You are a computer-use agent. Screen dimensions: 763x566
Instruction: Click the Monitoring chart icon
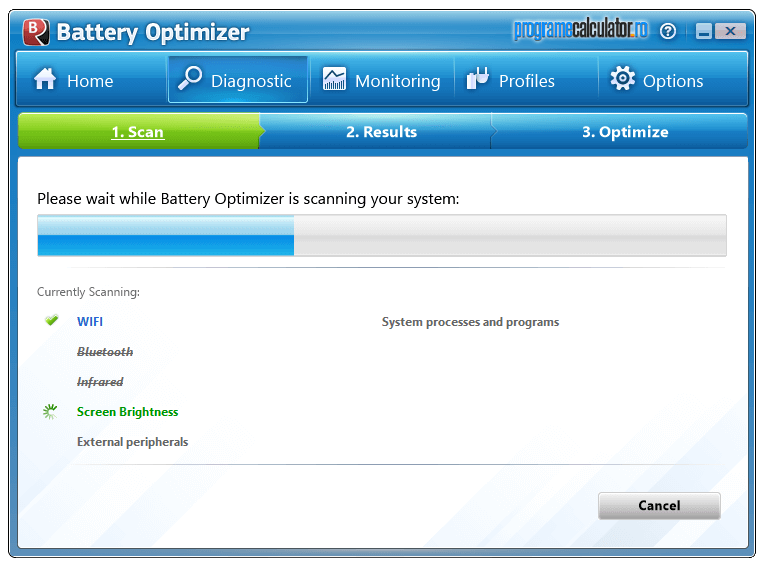(x=334, y=79)
